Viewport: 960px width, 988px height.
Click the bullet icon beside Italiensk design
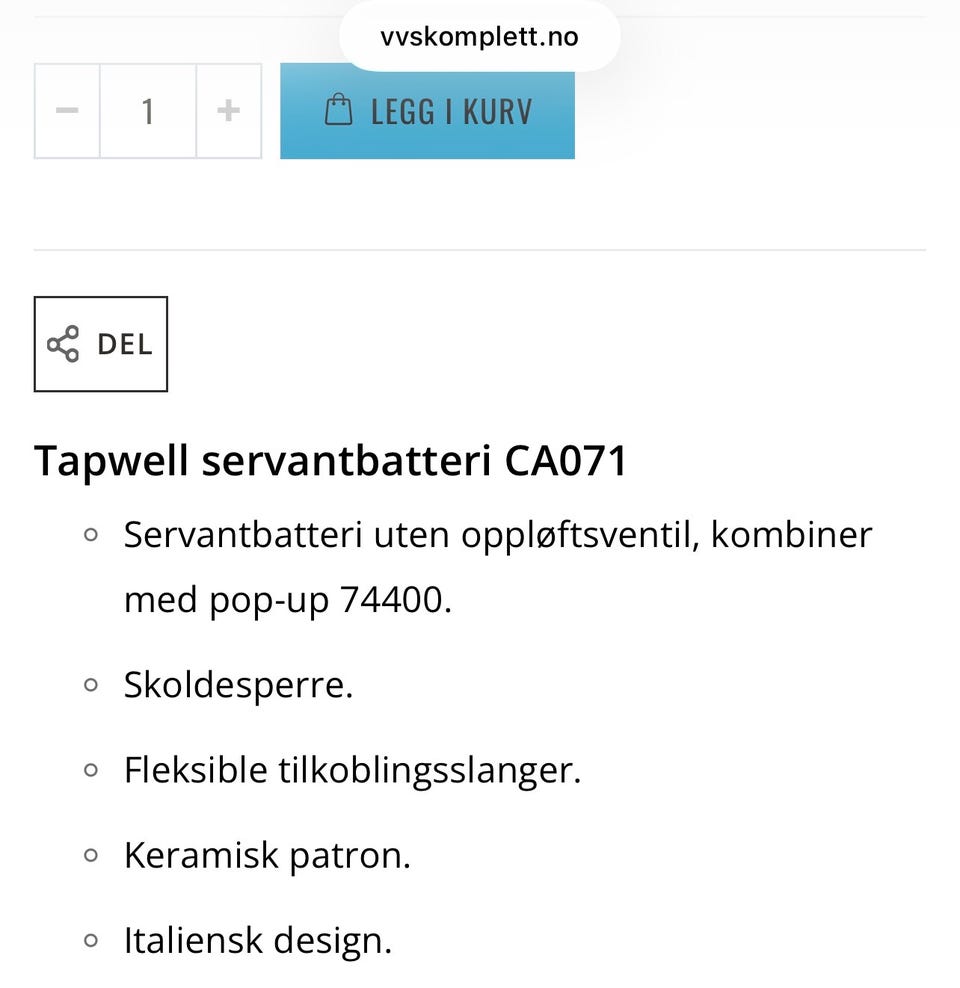pos(91,938)
